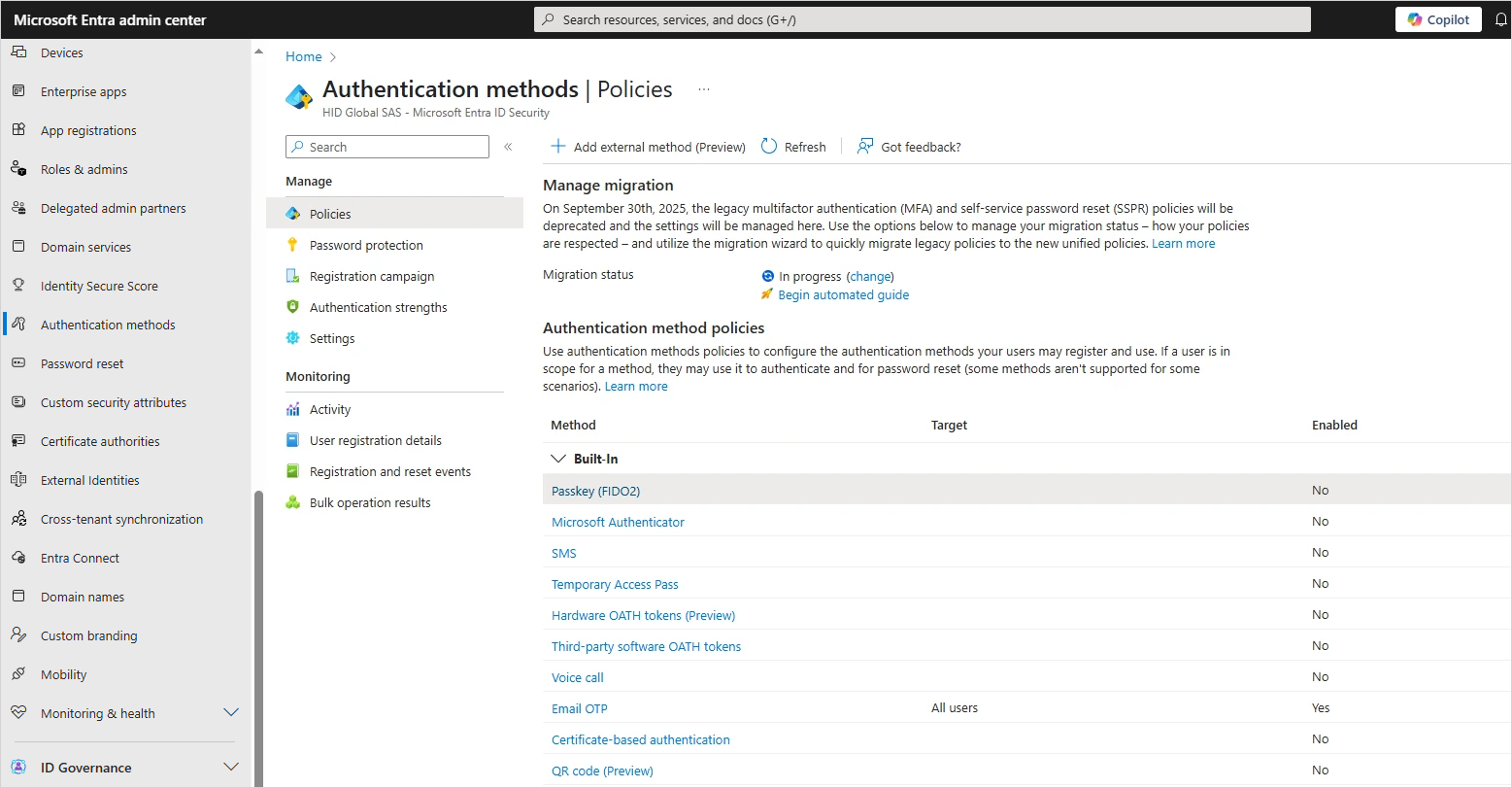This screenshot has width=1512, height=788.
Task: Collapse the Manage side menu with chevrons
Action: click(508, 147)
